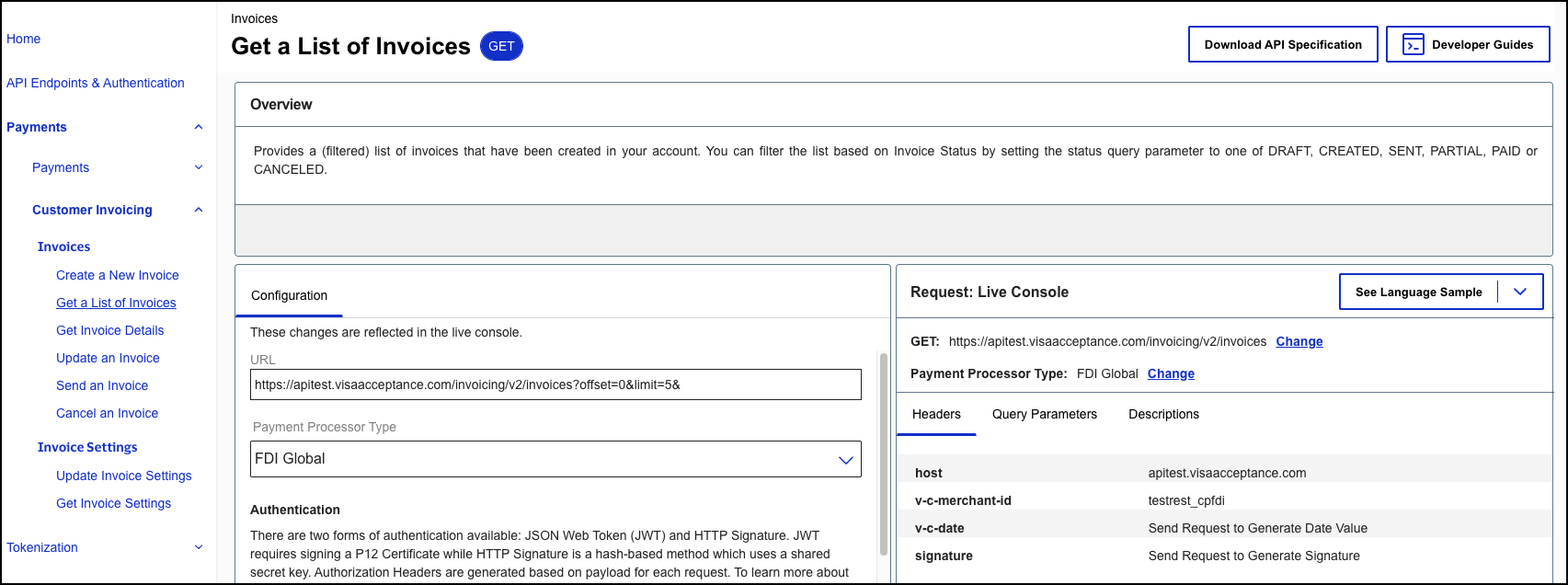Open Update an Invoice page
Image resolution: width=1568 pixels, height=585 pixels.
click(108, 358)
